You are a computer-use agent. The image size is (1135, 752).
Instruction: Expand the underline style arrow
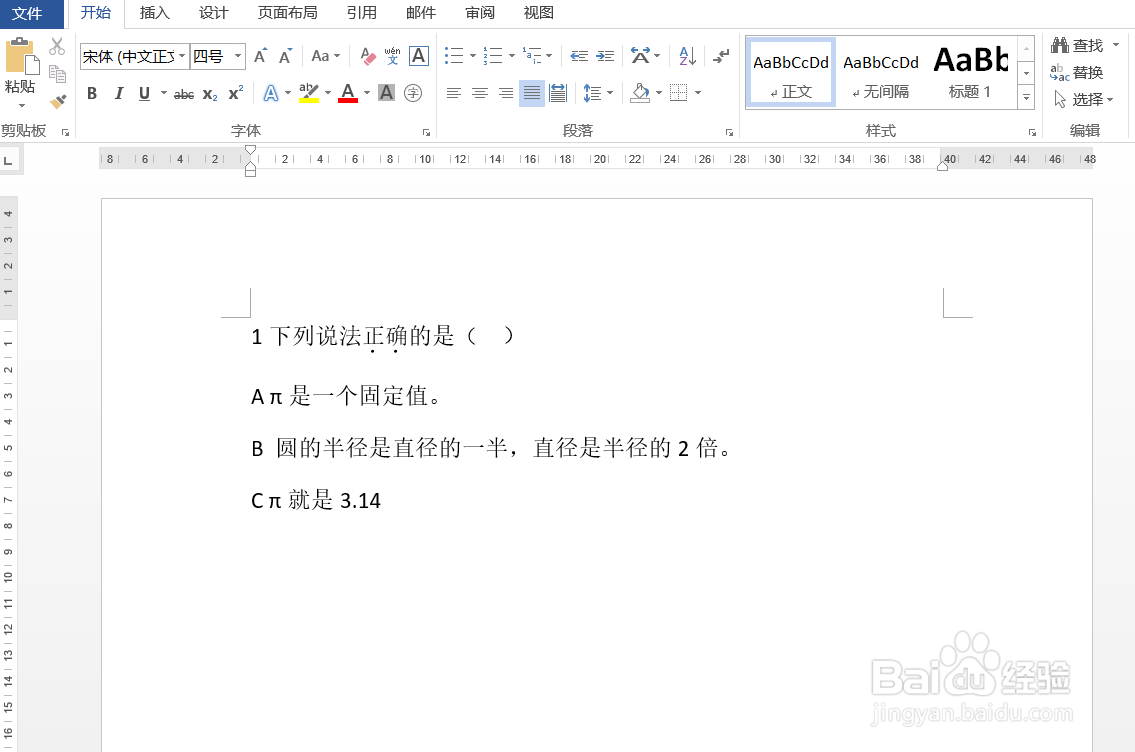(x=164, y=93)
